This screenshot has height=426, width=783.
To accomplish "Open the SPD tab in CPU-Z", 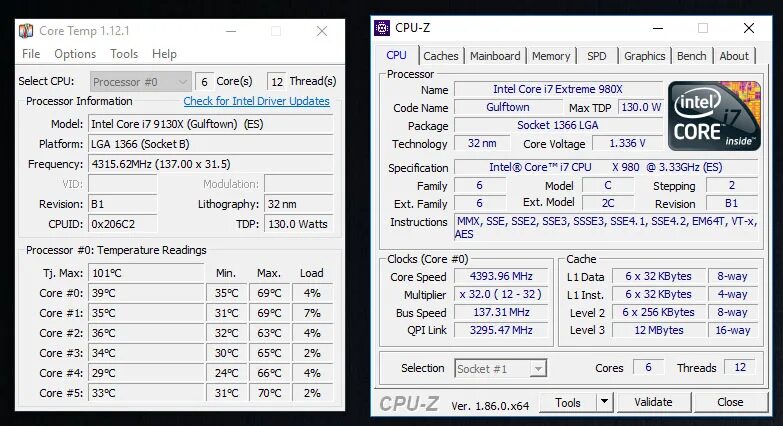I will pyautogui.click(x=597, y=56).
